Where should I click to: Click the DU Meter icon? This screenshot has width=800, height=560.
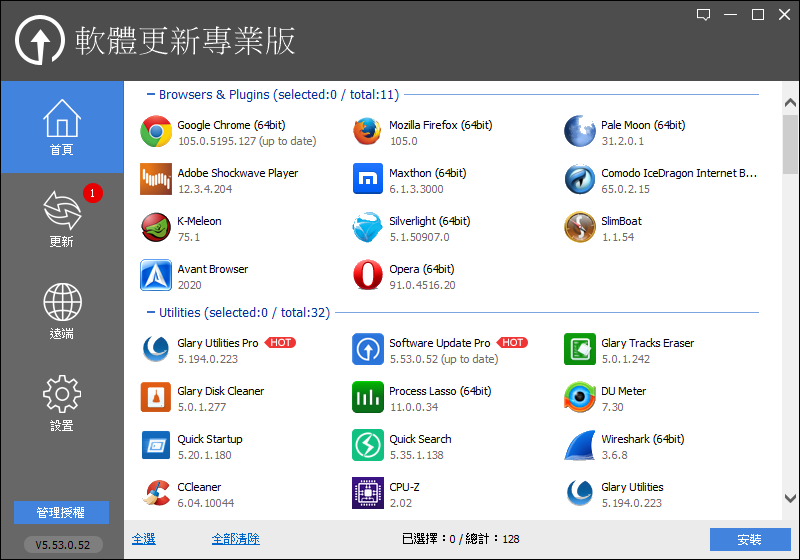tap(580, 397)
